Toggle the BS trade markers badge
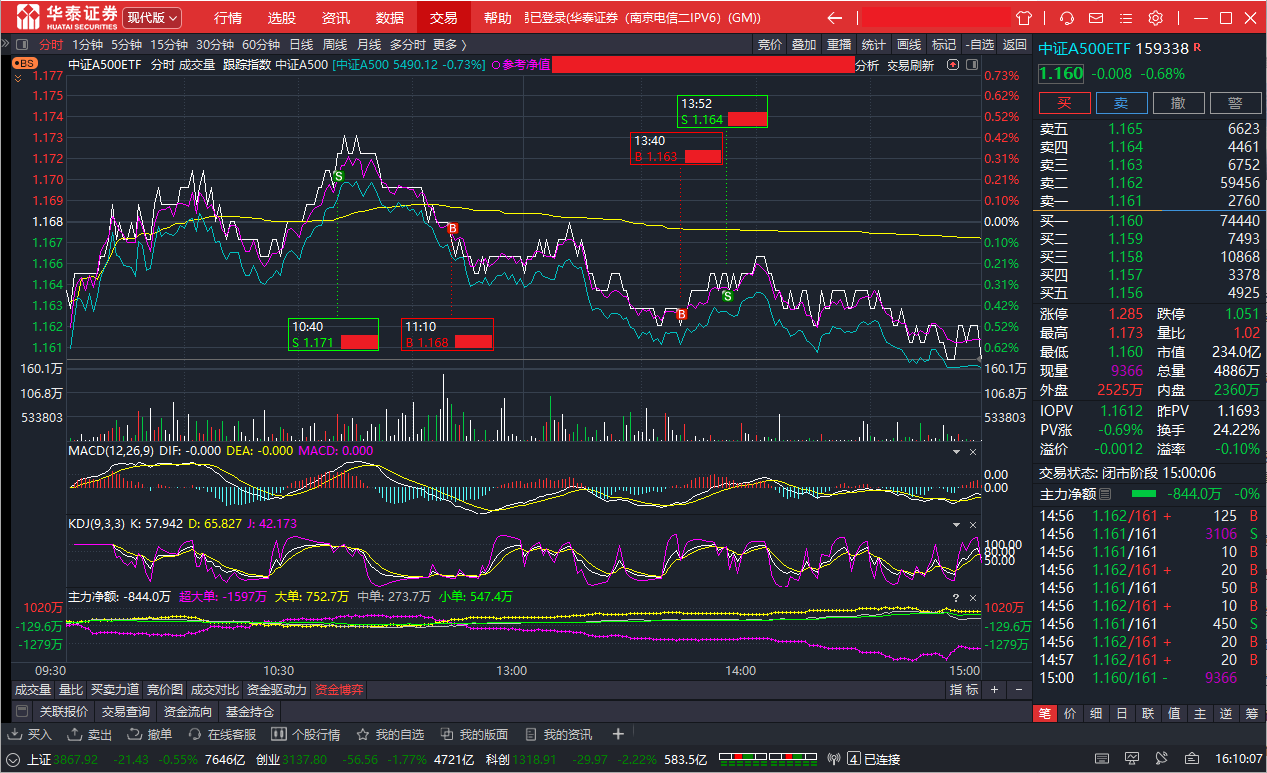The image size is (1267, 773). [x=25, y=63]
